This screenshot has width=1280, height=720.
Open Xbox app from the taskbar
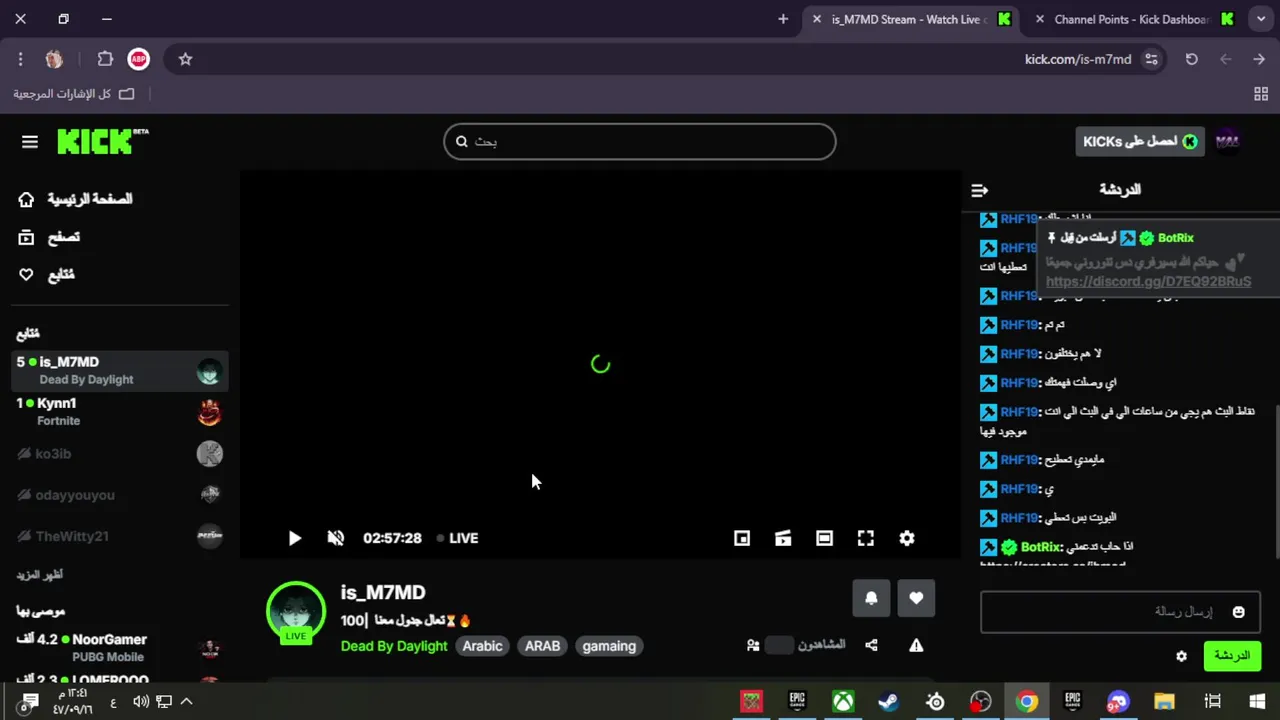[844, 702]
